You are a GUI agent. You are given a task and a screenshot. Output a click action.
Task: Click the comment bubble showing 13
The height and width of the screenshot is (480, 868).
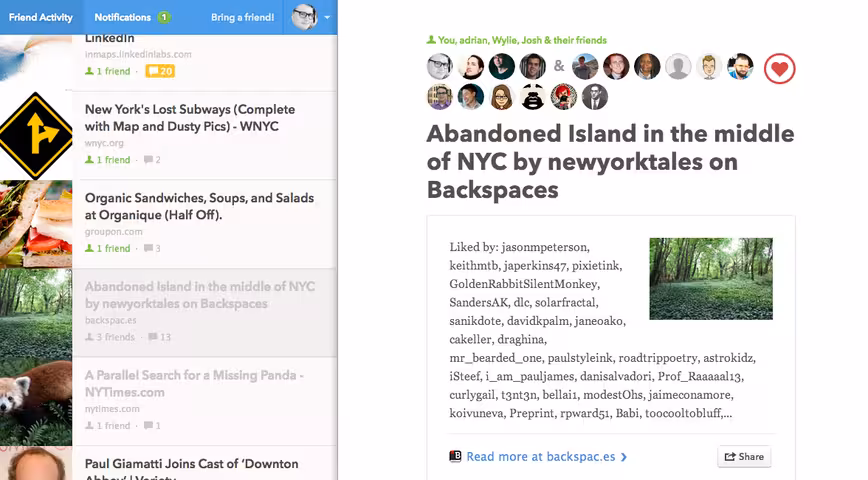[159, 337]
